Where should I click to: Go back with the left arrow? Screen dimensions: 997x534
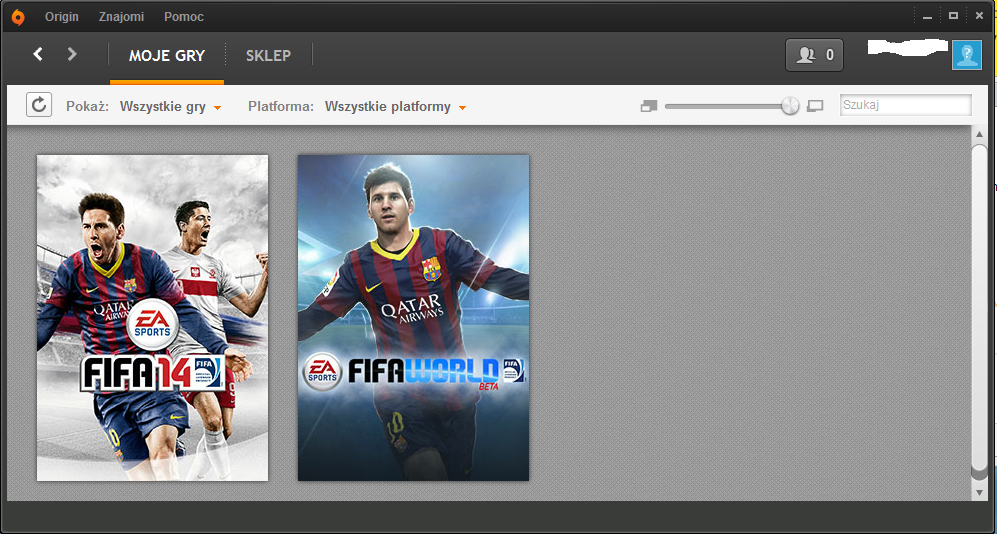(x=38, y=54)
